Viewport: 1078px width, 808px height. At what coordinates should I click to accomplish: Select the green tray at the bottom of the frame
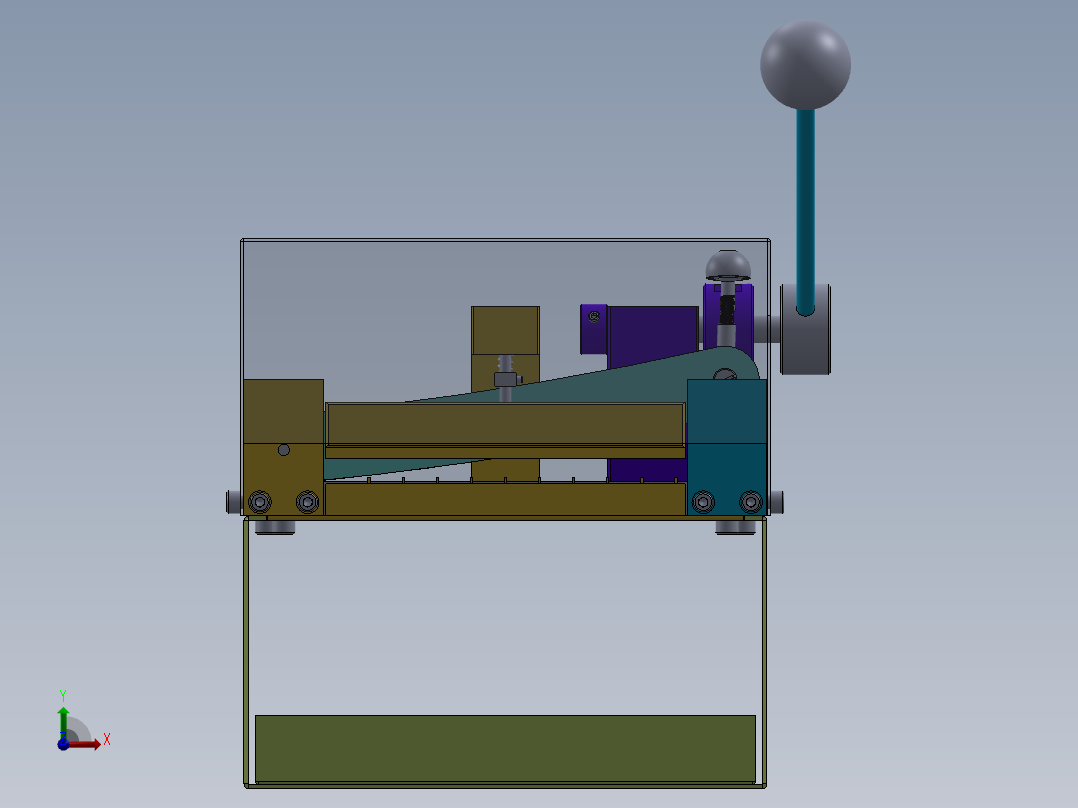505,748
